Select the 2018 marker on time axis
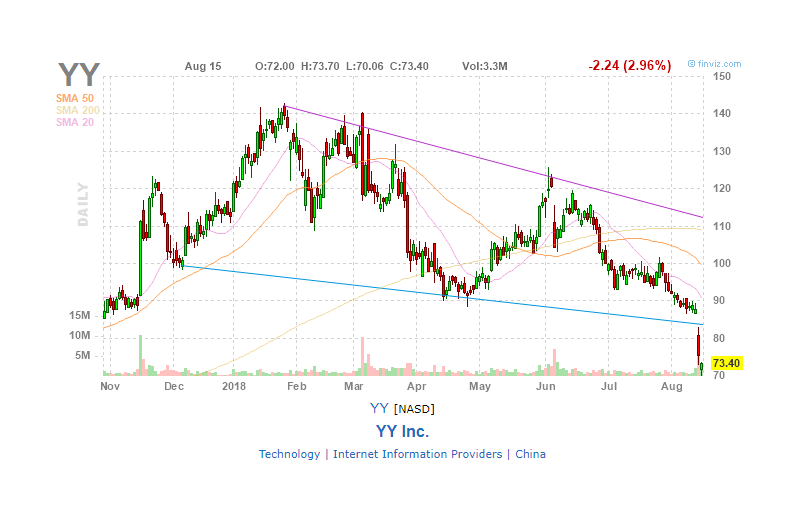Viewport: 800px width, 513px height. [x=234, y=386]
